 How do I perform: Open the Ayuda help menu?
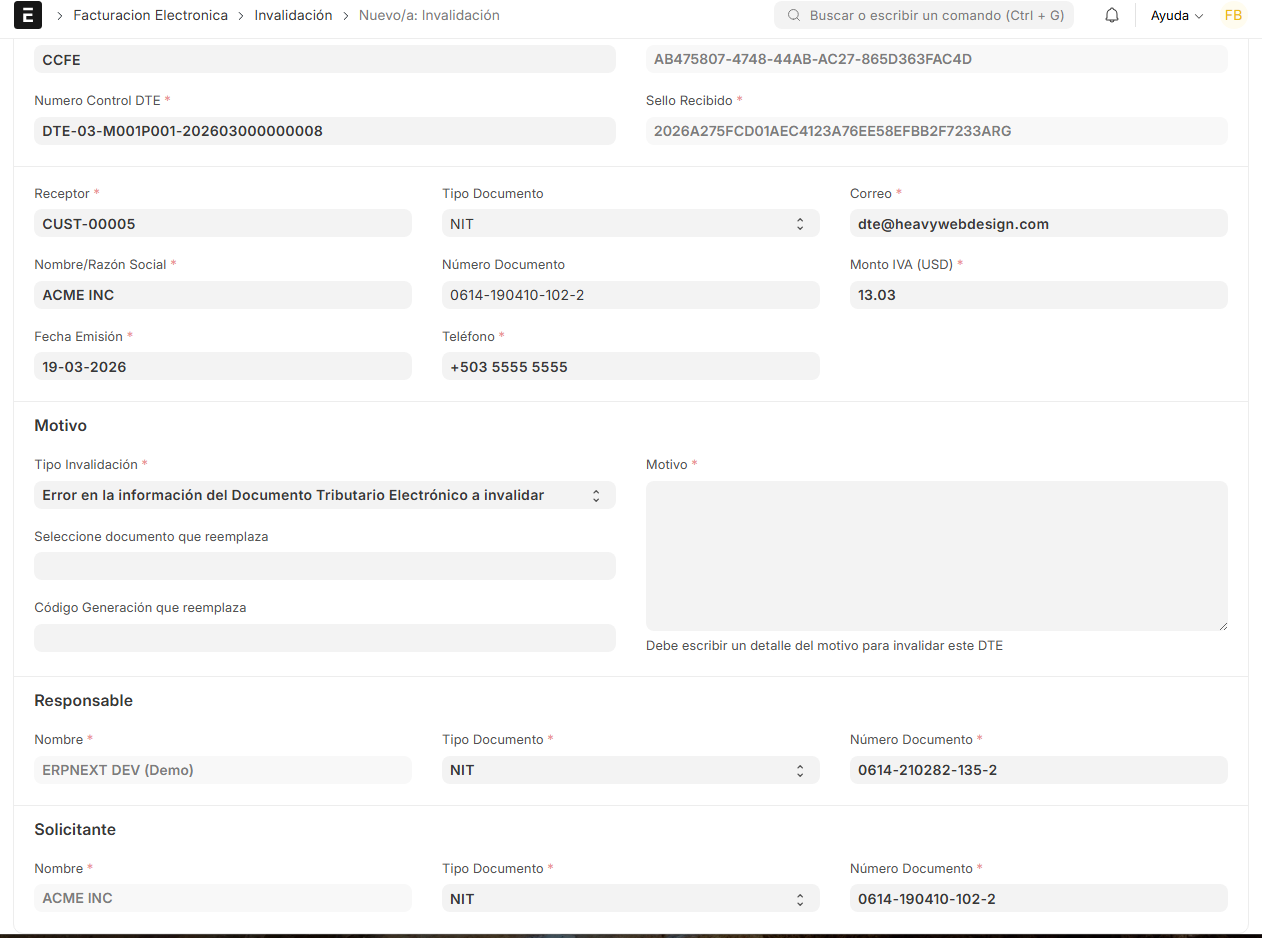click(x=1176, y=16)
